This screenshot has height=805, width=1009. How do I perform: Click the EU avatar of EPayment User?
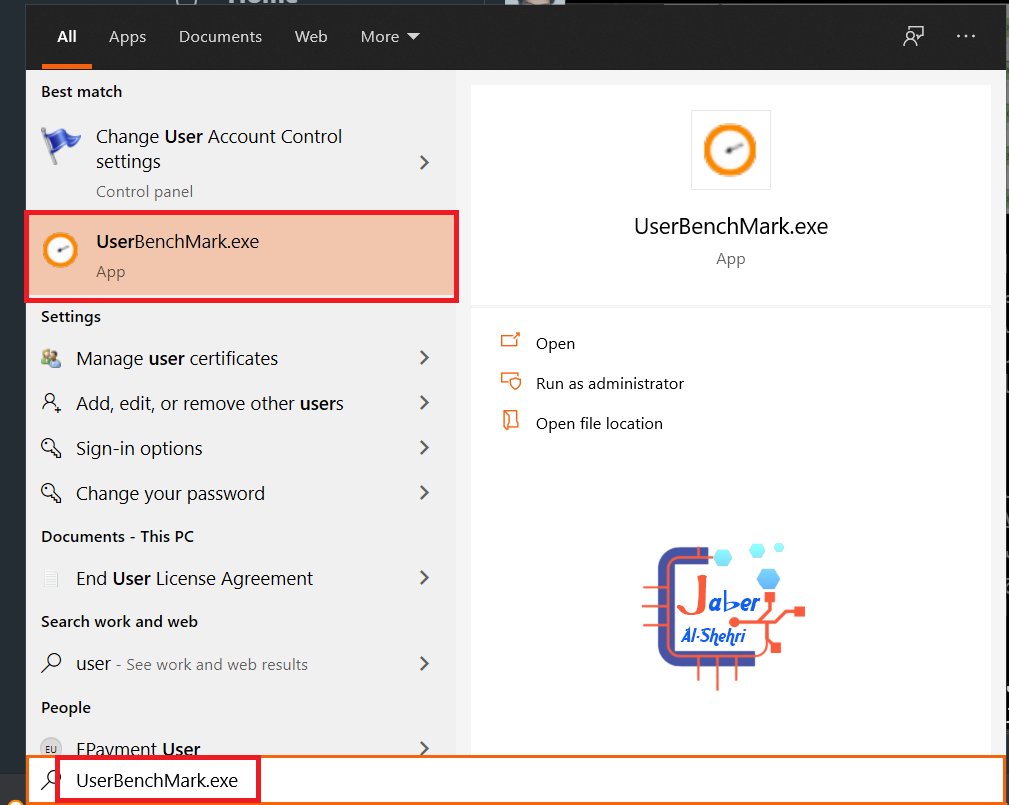point(51,748)
